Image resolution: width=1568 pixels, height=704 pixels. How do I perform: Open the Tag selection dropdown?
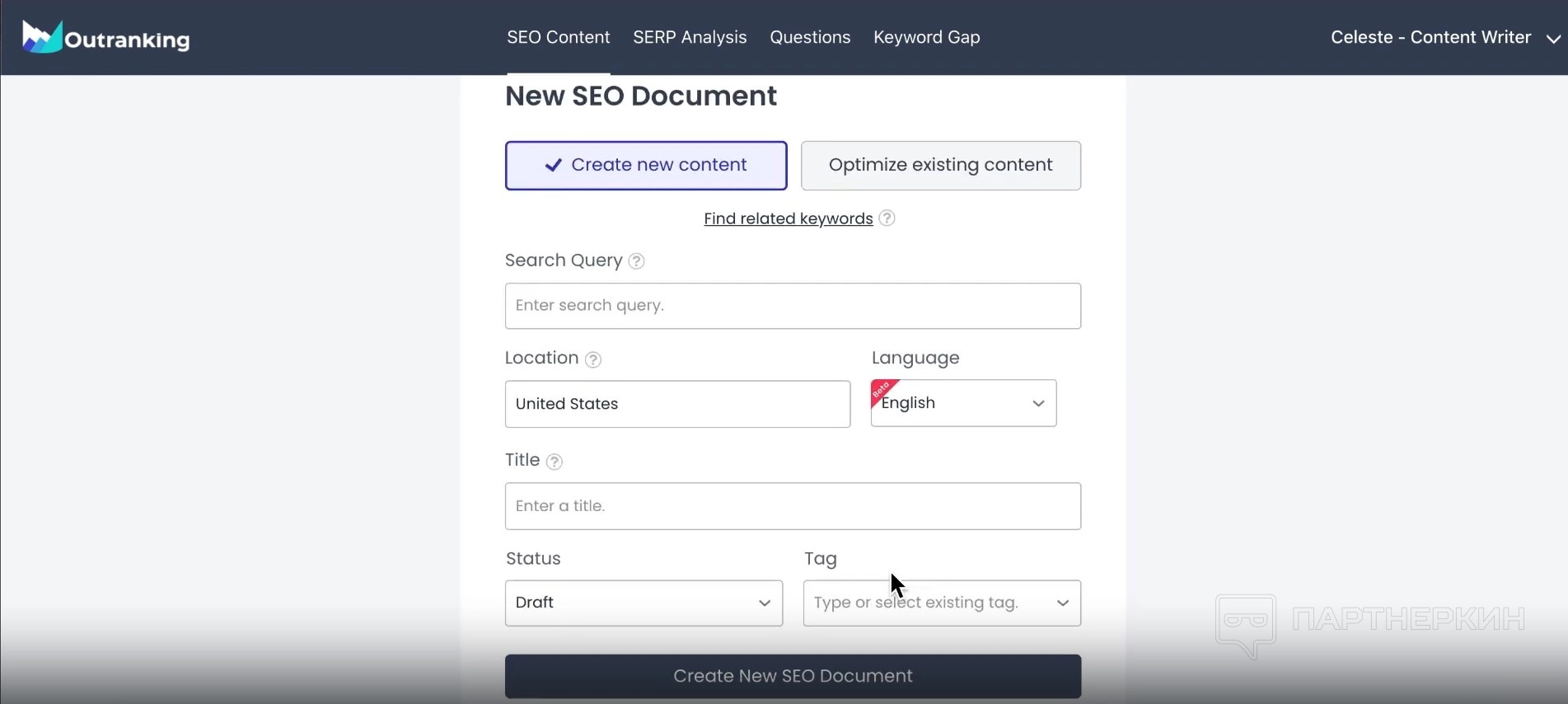[942, 603]
